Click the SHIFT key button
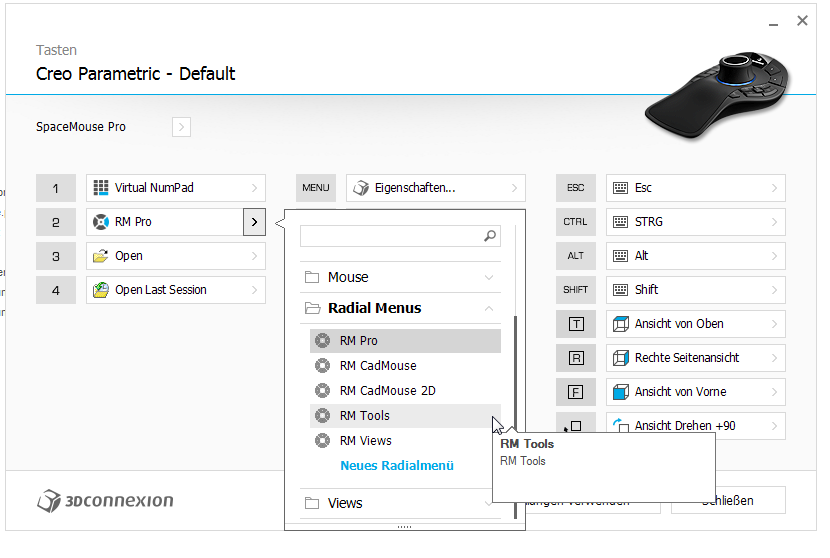This screenshot has width=830, height=558. coord(576,290)
